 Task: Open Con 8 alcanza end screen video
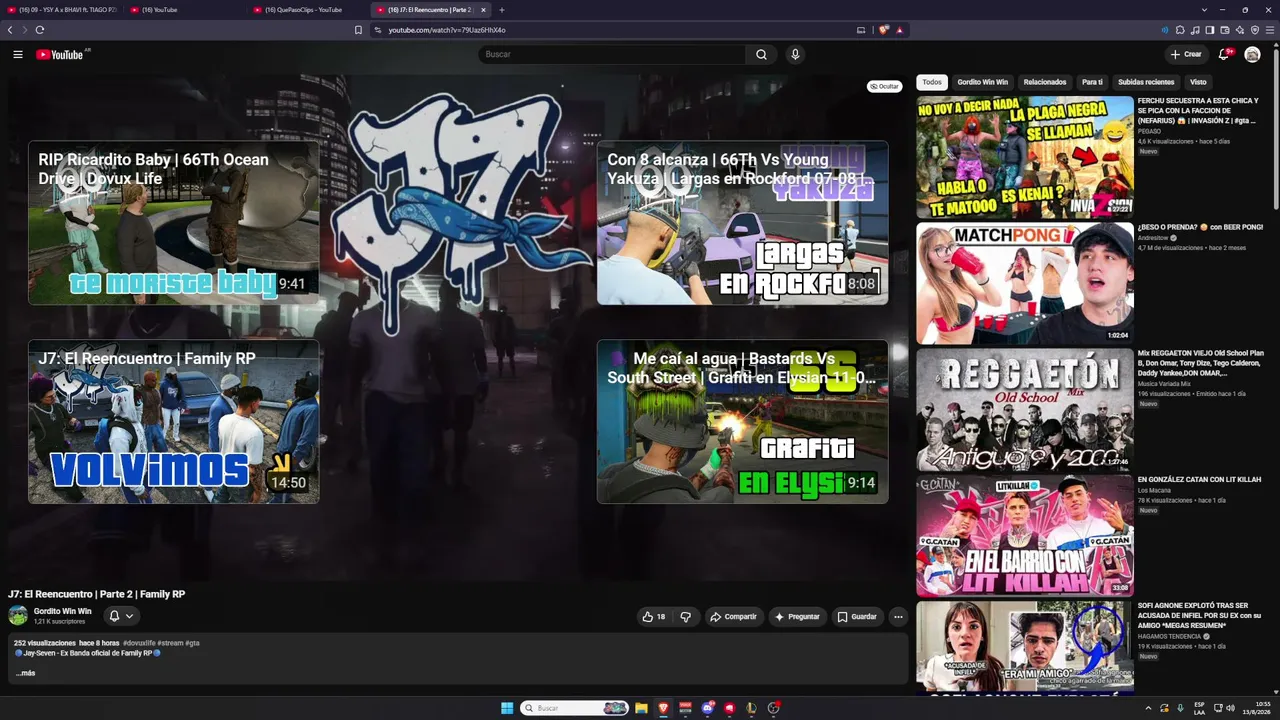tap(743, 222)
